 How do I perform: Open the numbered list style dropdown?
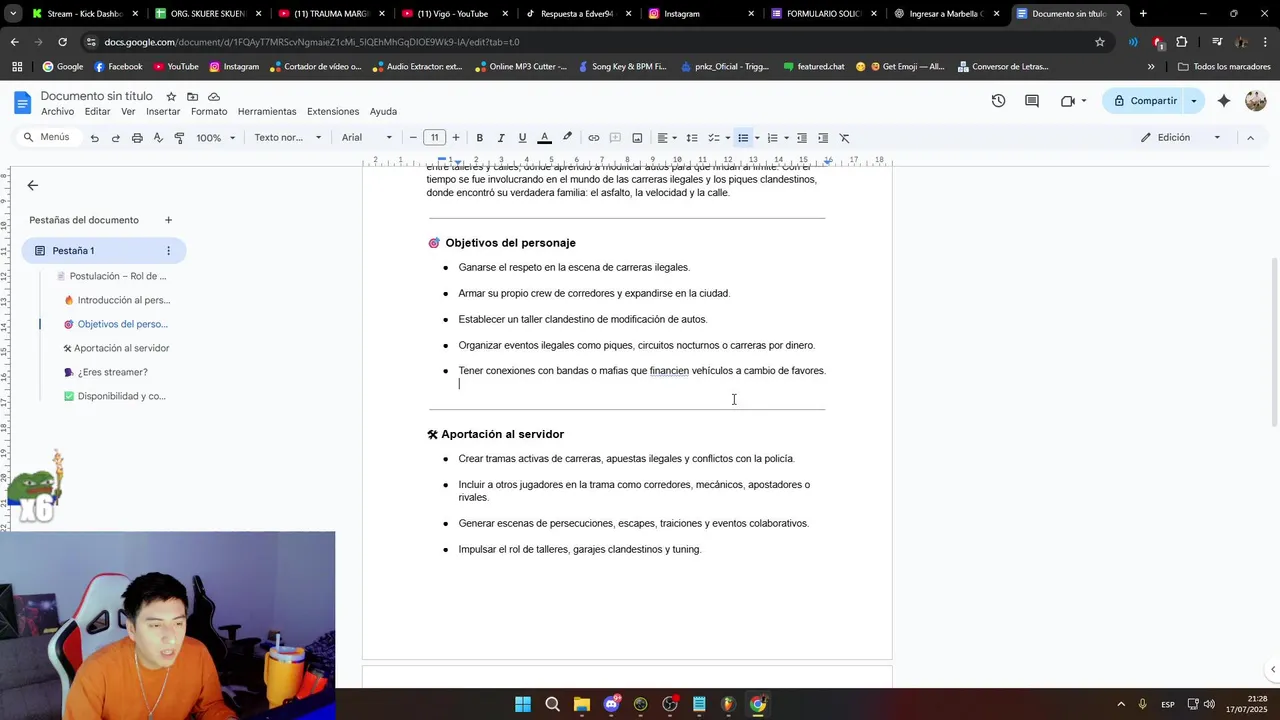coord(786,138)
